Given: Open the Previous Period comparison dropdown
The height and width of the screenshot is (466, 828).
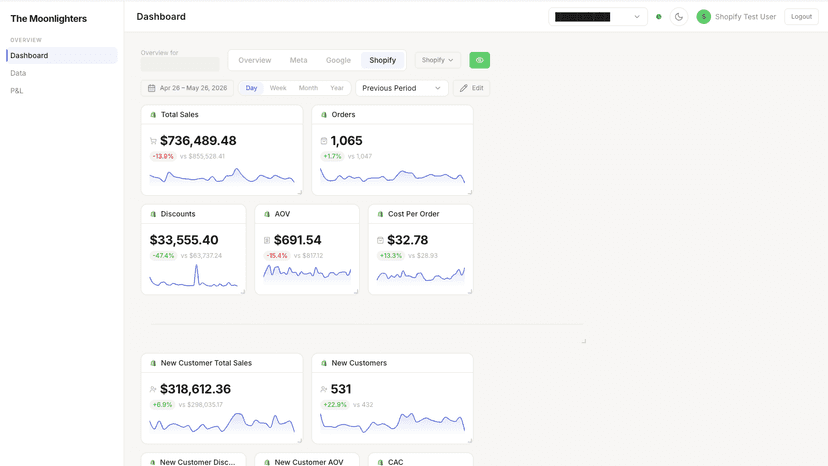Looking at the screenshot, I should point(402,88).
